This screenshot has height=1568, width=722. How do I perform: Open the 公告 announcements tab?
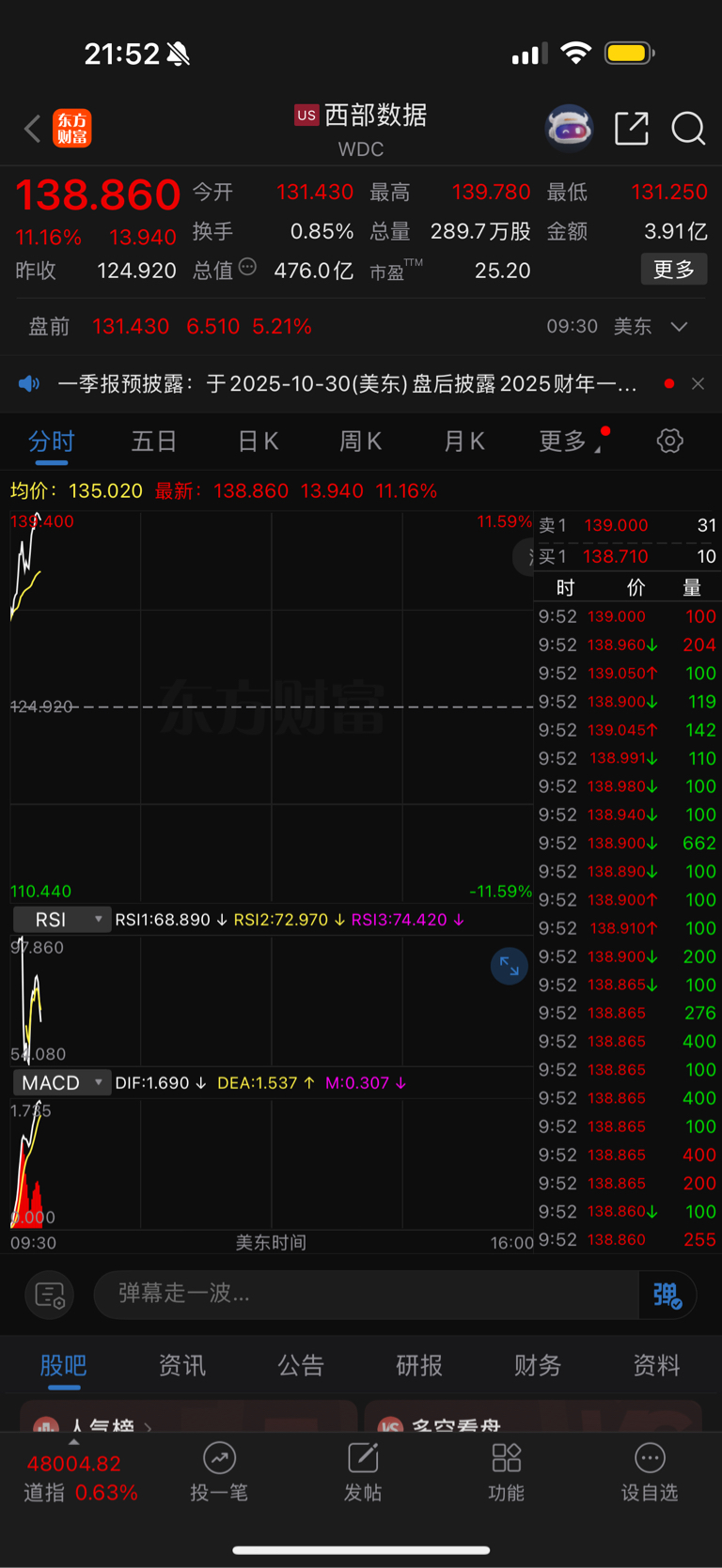coord(301,1365)
